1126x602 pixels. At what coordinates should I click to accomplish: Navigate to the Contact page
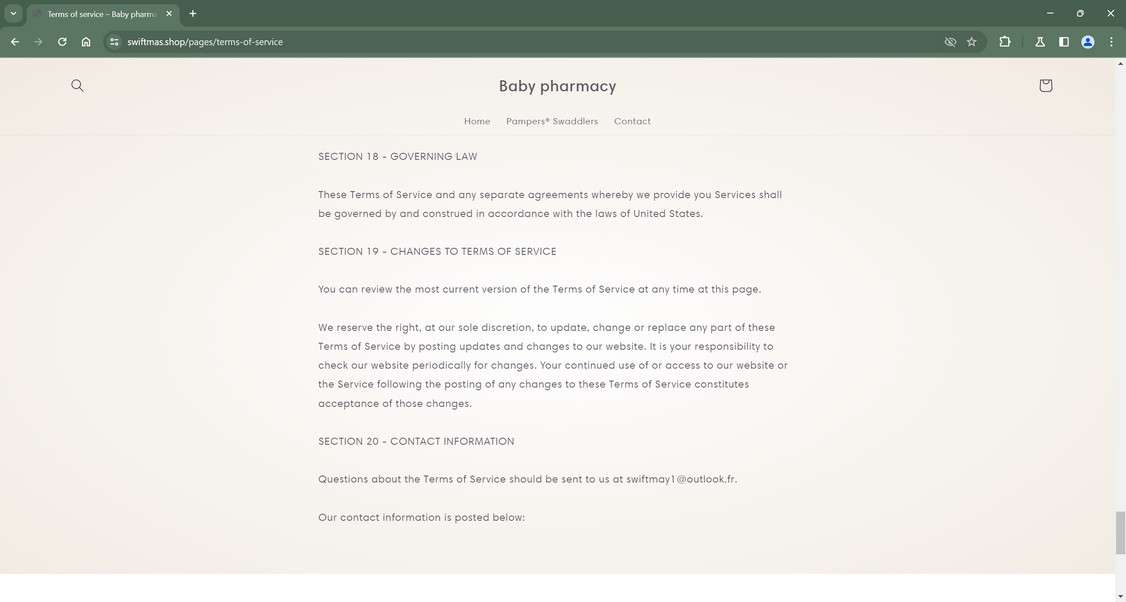(632, 121)
